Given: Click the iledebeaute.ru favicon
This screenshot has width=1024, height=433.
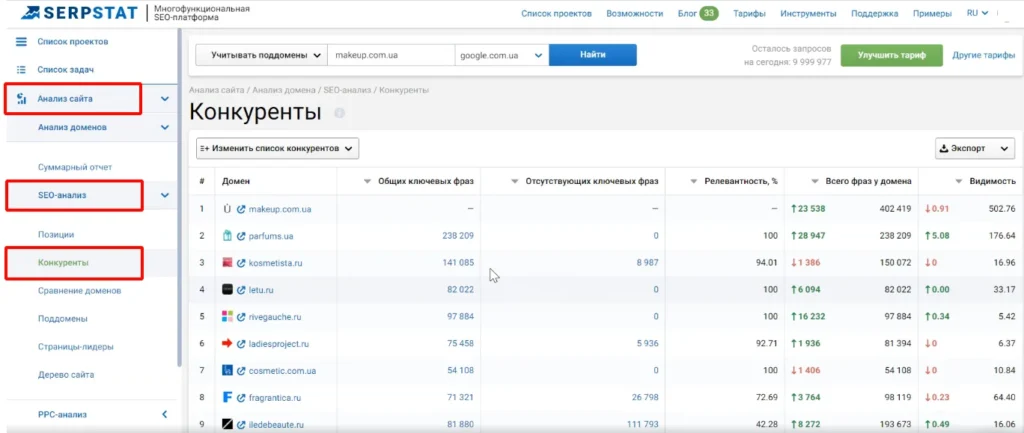Looking at the screenshot, I should 227,424.
